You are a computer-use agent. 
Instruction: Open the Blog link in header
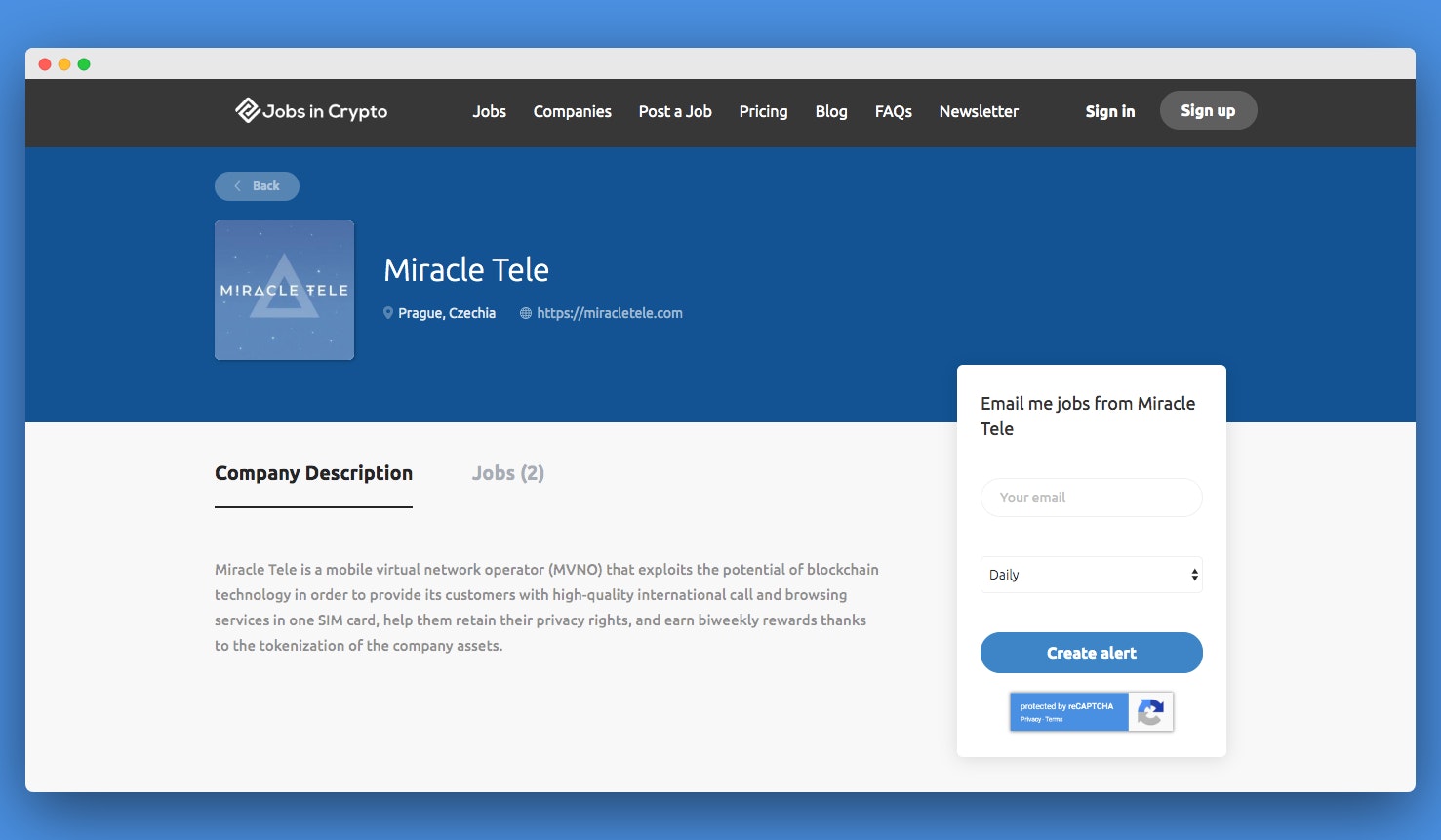(831, 111)
